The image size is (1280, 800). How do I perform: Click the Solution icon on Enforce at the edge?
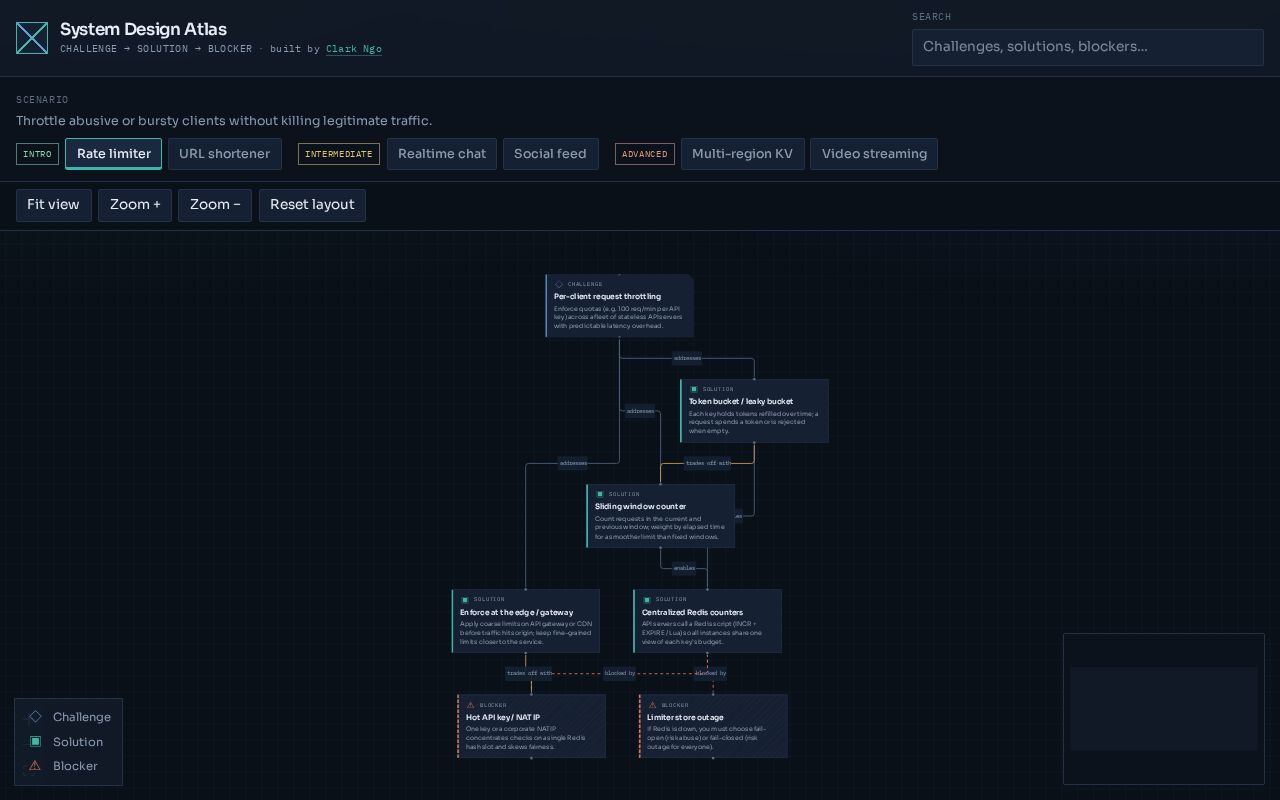point(465,600)
